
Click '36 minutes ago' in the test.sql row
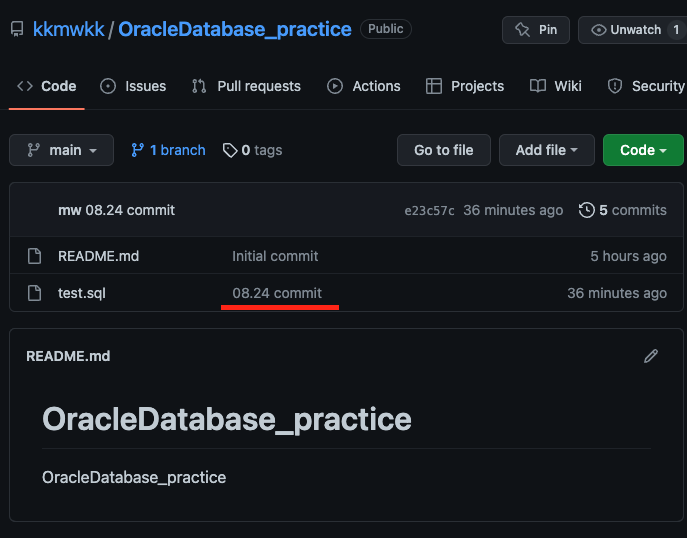point(617,293)
